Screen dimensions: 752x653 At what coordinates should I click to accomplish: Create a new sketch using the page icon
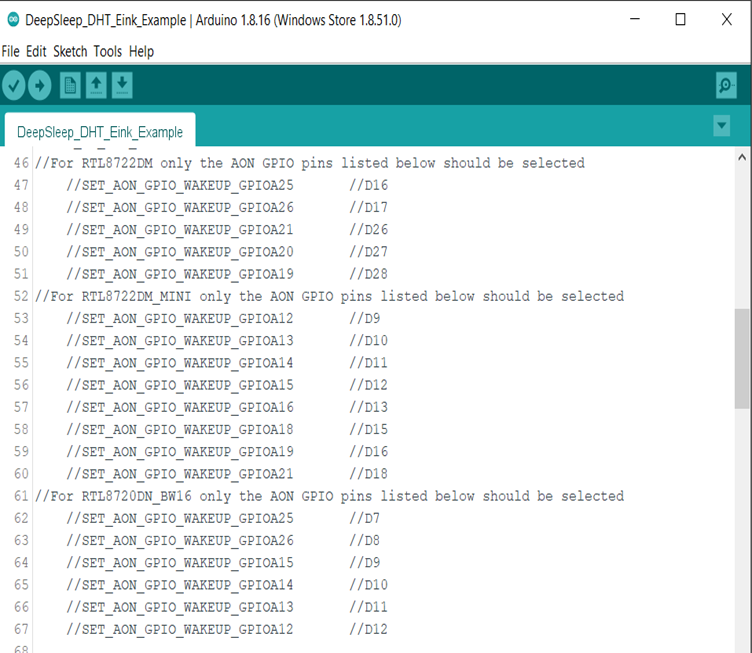[70, 85]
